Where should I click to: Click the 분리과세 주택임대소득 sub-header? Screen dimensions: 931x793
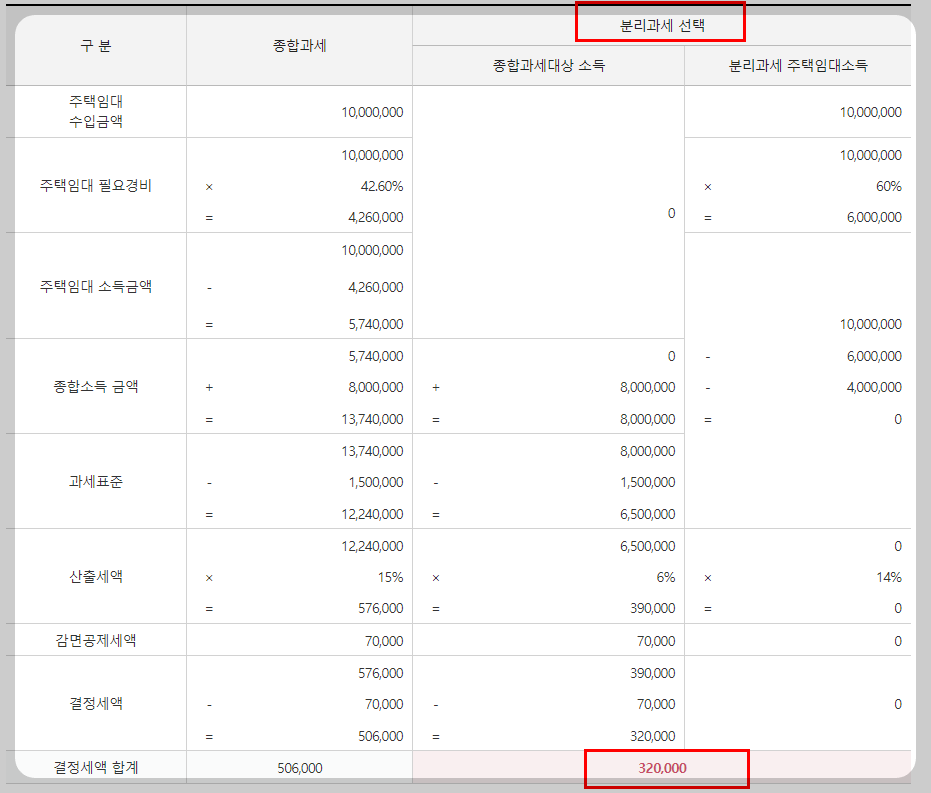[797, 65]
